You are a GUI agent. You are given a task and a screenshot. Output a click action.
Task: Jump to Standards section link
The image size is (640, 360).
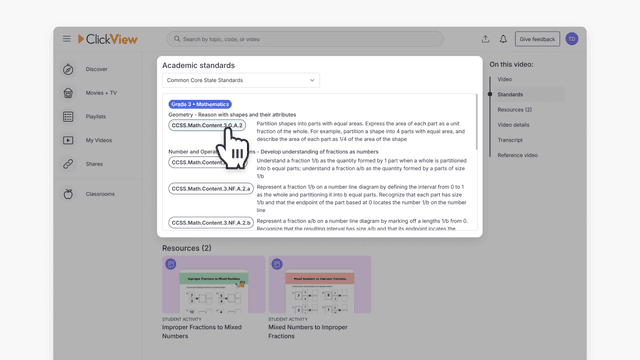(x=510, y=94)
